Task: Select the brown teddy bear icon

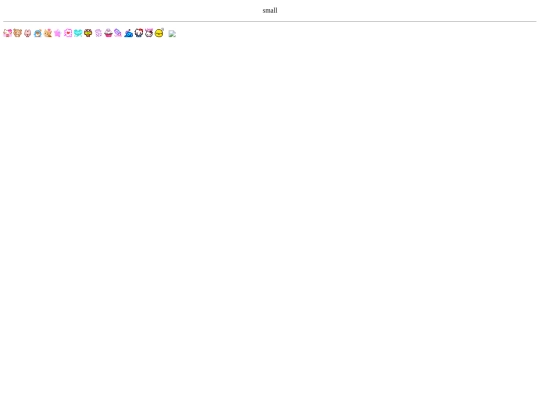Action: coord(18,33)
